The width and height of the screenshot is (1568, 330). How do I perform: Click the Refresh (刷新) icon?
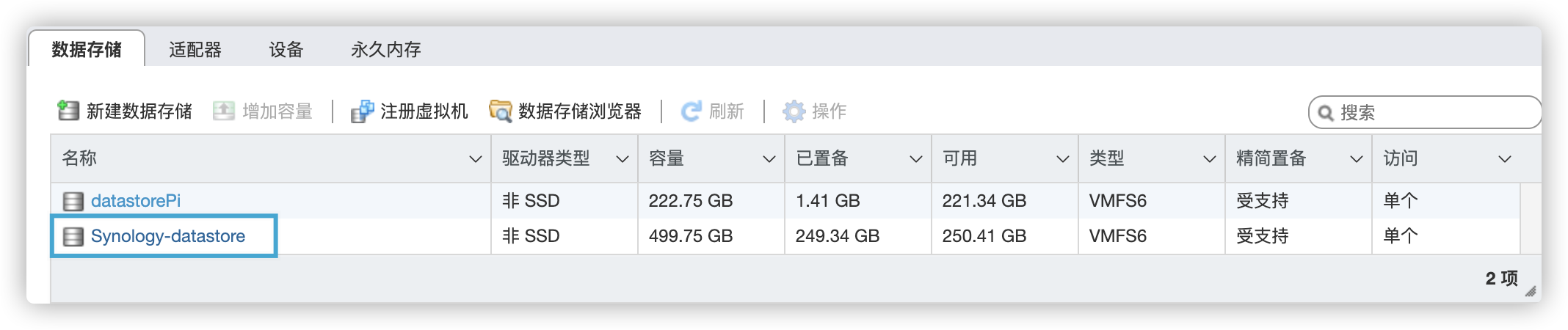point(691,111)
